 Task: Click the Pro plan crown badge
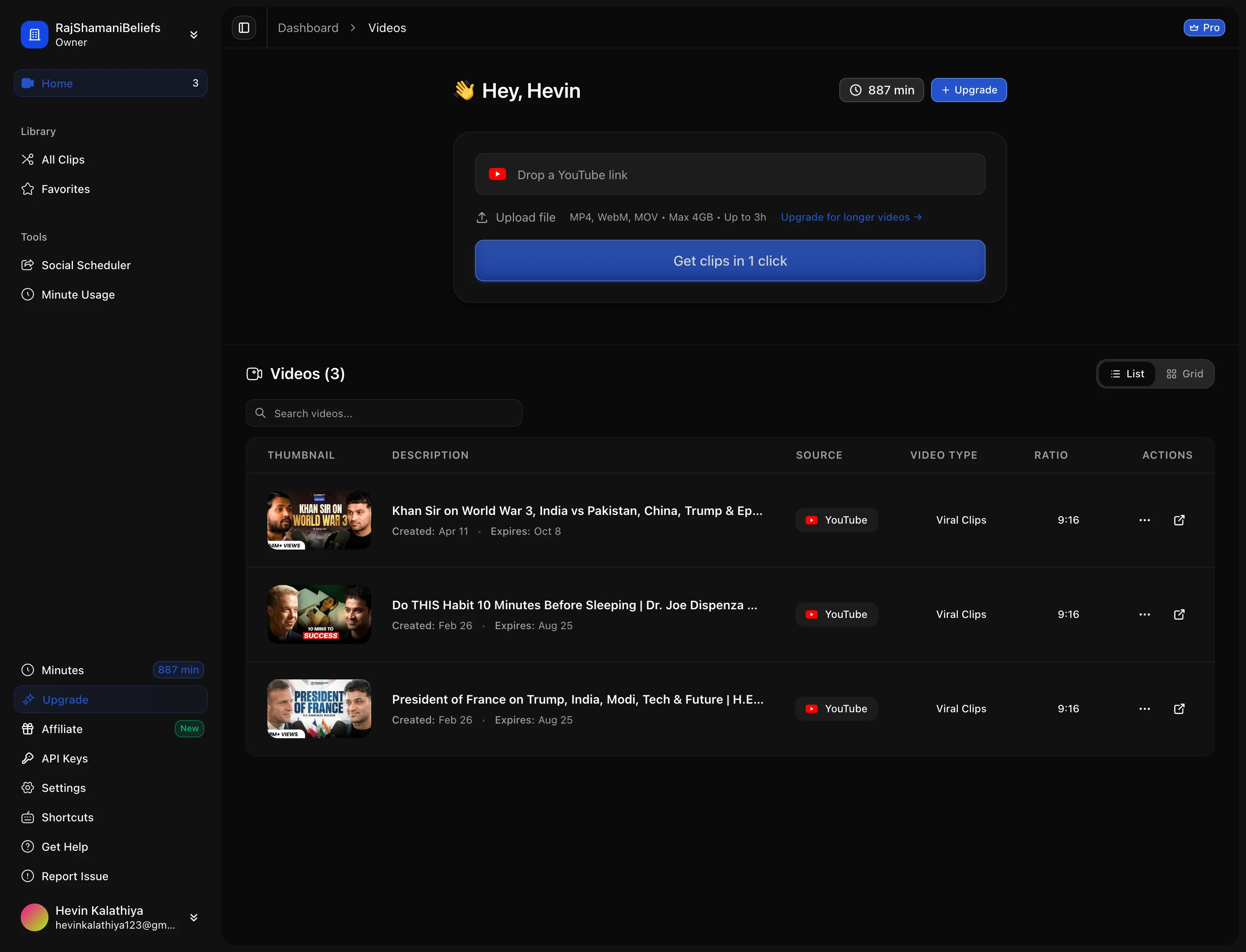tap(1204, 28)
